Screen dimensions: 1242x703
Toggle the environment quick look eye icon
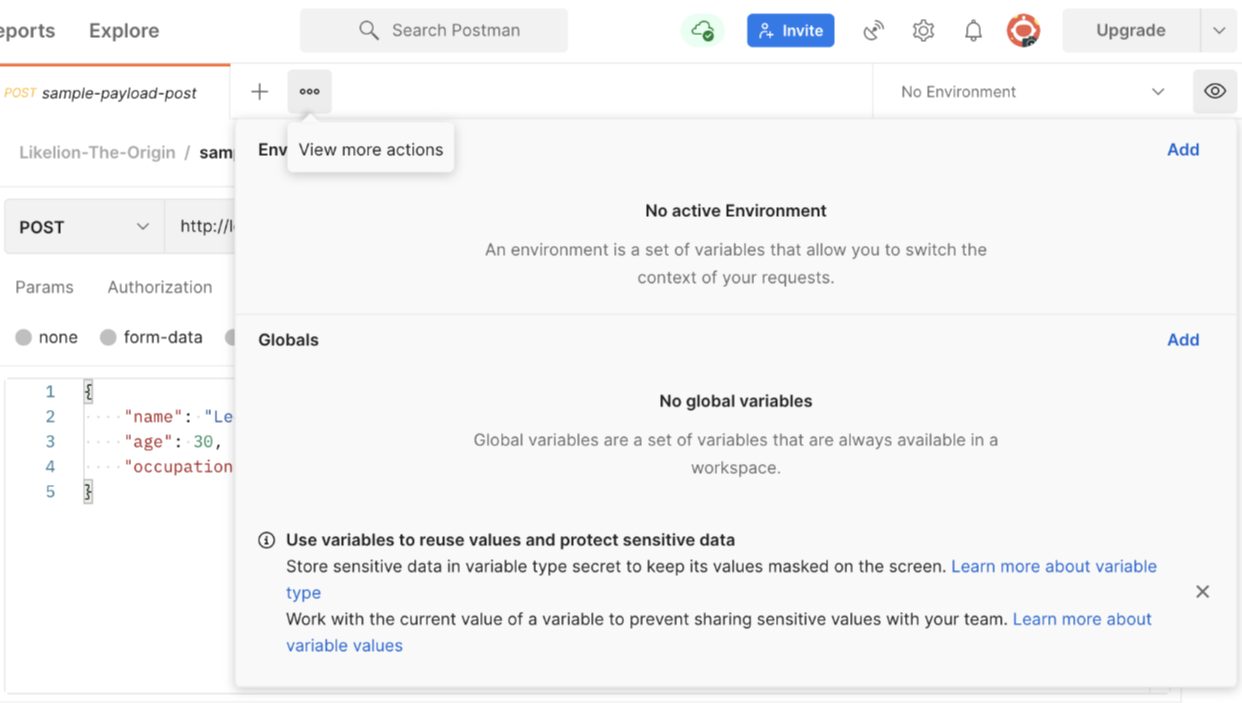[1215, 91]
